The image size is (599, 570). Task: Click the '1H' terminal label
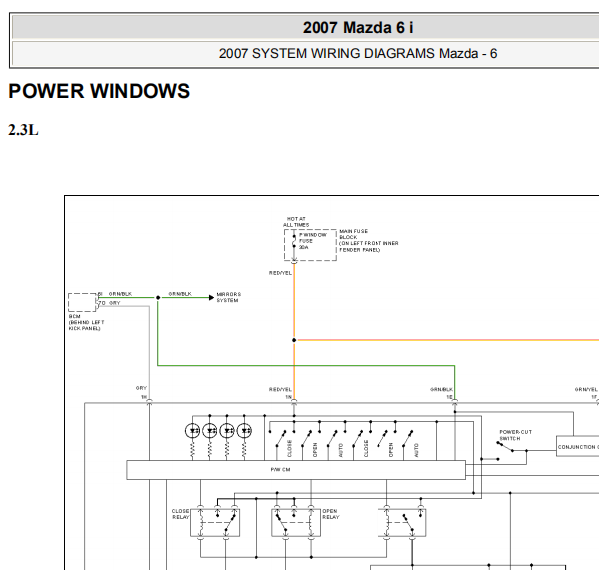tap(144, 397)
